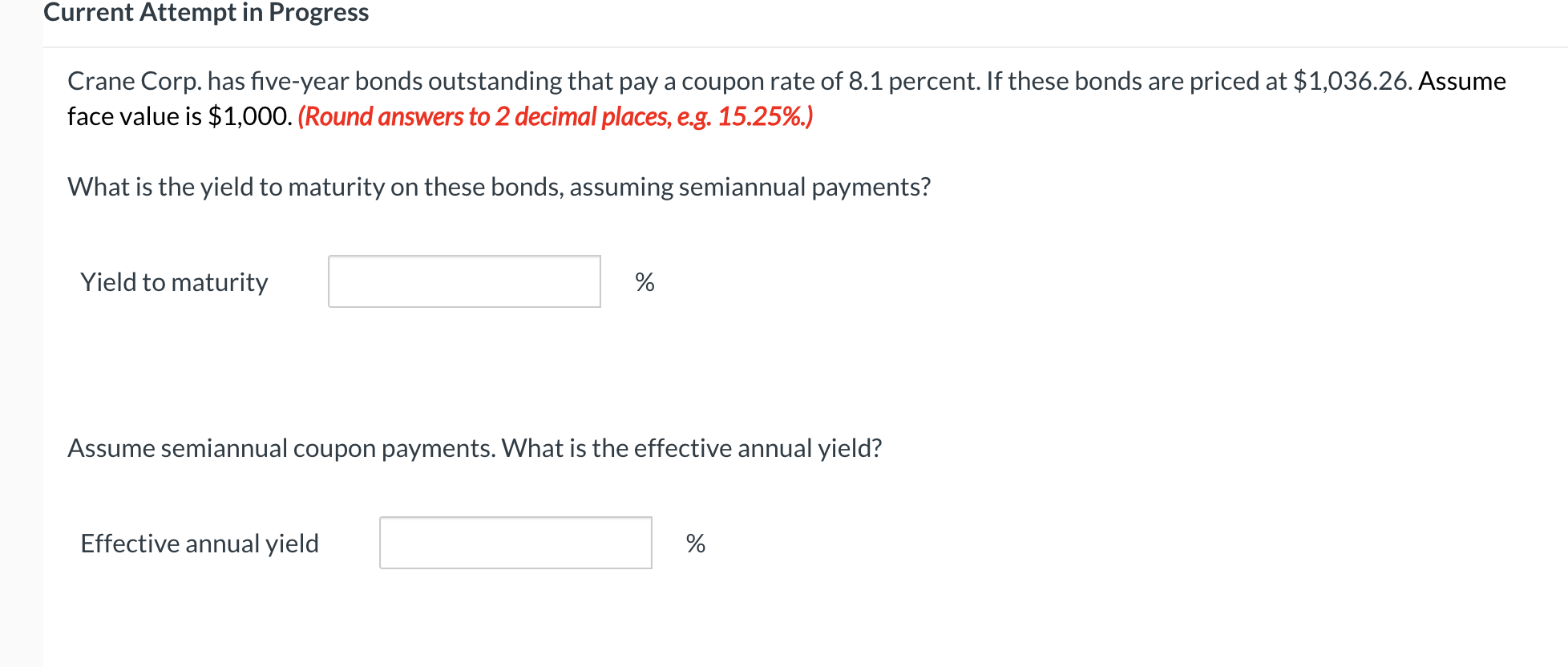Click the word Assume before face value
Image resolution: width=1568 pixels, height=667 pixels.
(x=1462, y=81)
